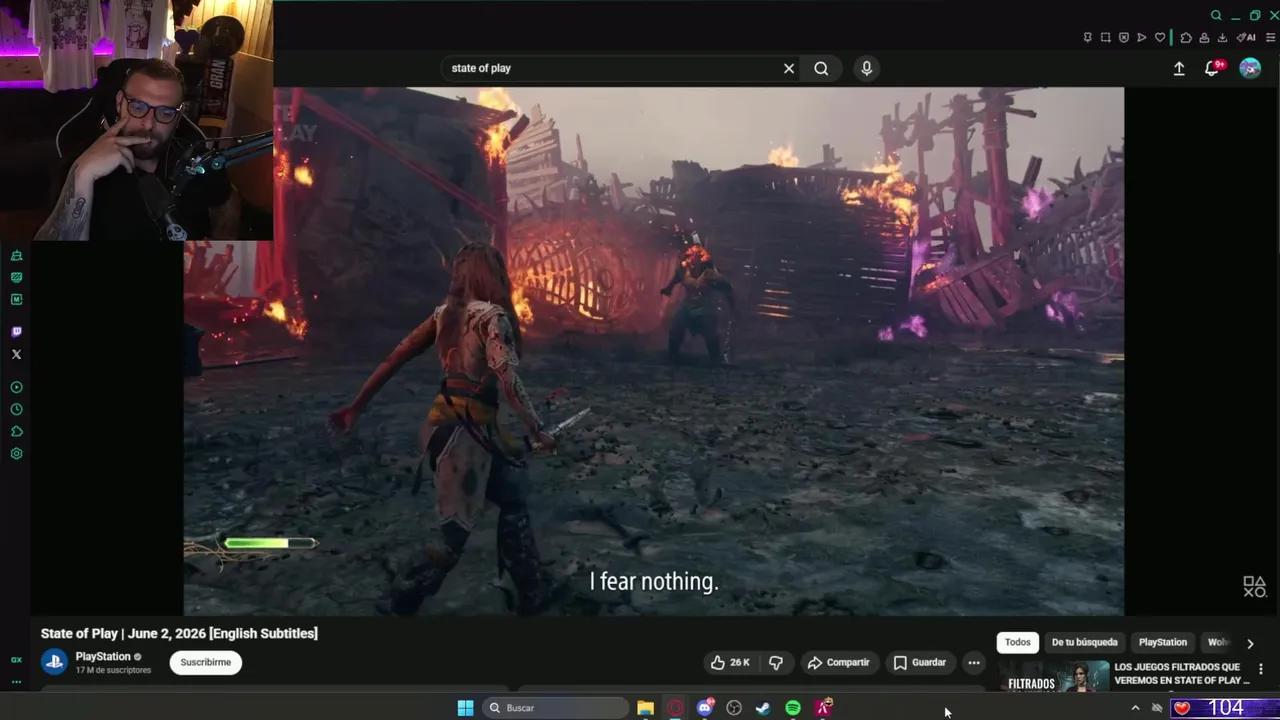Open the sidebar icon marked M
Image resolution: width=1280 pixels, height=720 pixels.
(x=16, y=299)
